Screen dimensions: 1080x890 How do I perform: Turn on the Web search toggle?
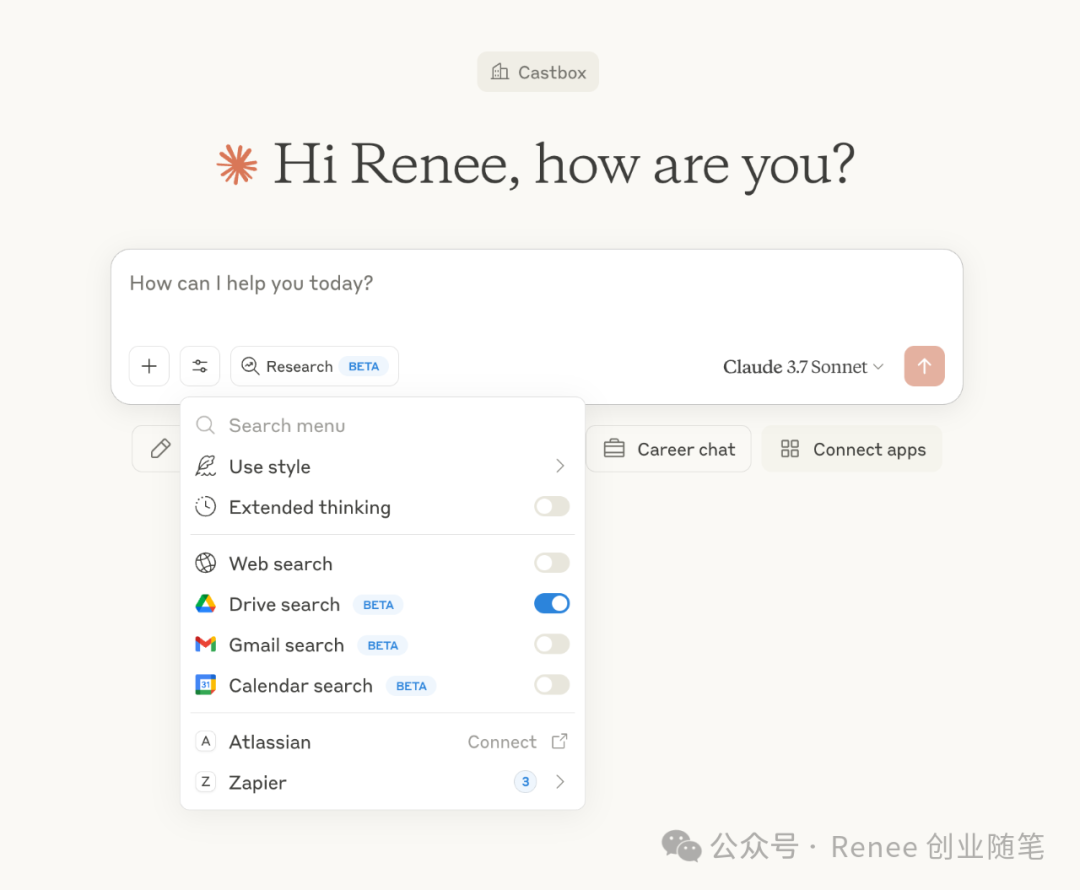[x=552, y=563]
